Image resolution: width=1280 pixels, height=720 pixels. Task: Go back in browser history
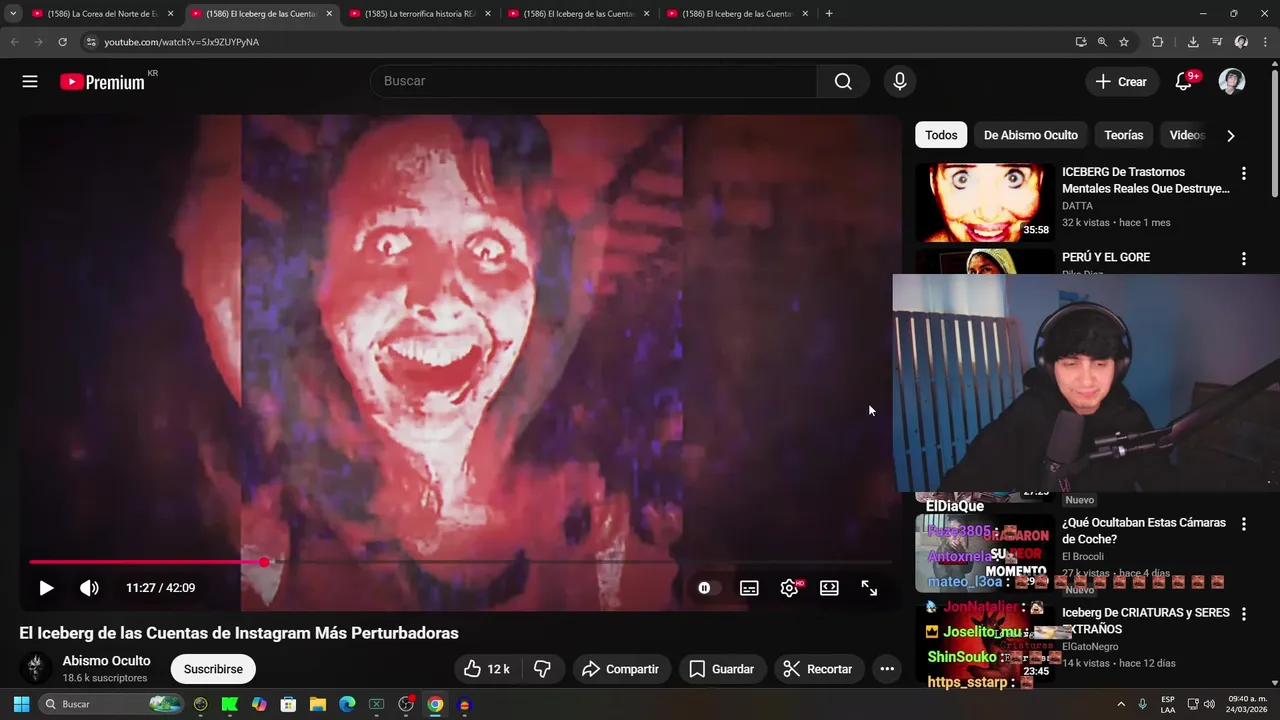point(14,42)
